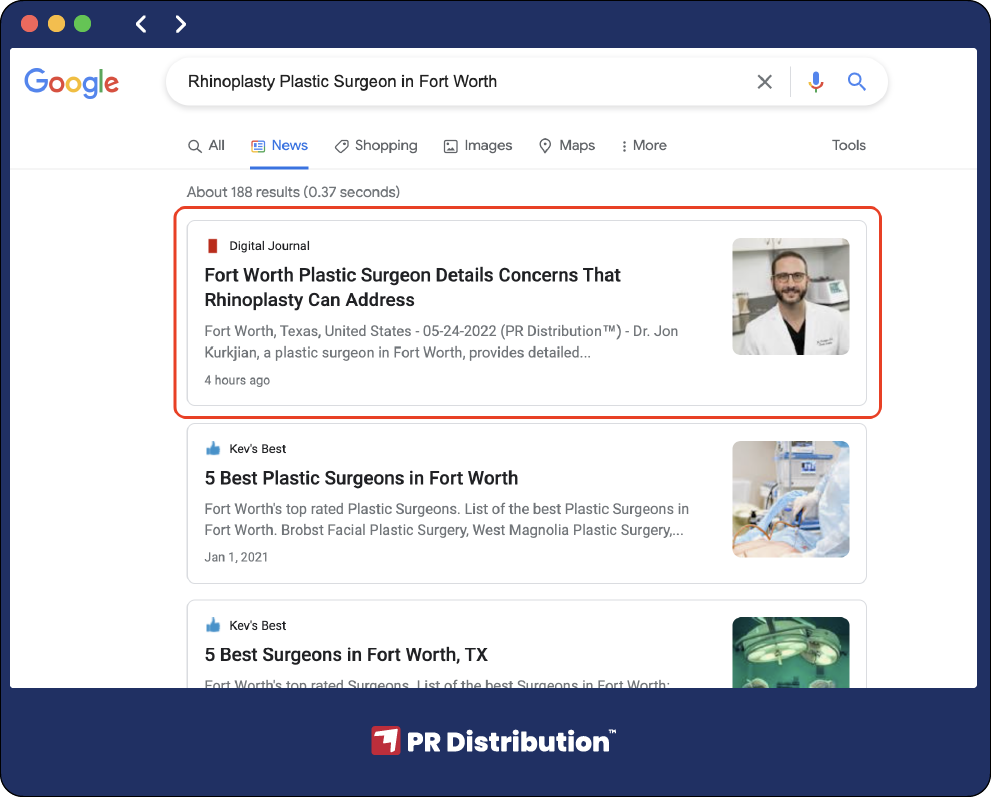Open the Fort Worth Plastic Surgeon rhinoplasty headline
Screen dimensions: 991x797
[x=412, y=287]
